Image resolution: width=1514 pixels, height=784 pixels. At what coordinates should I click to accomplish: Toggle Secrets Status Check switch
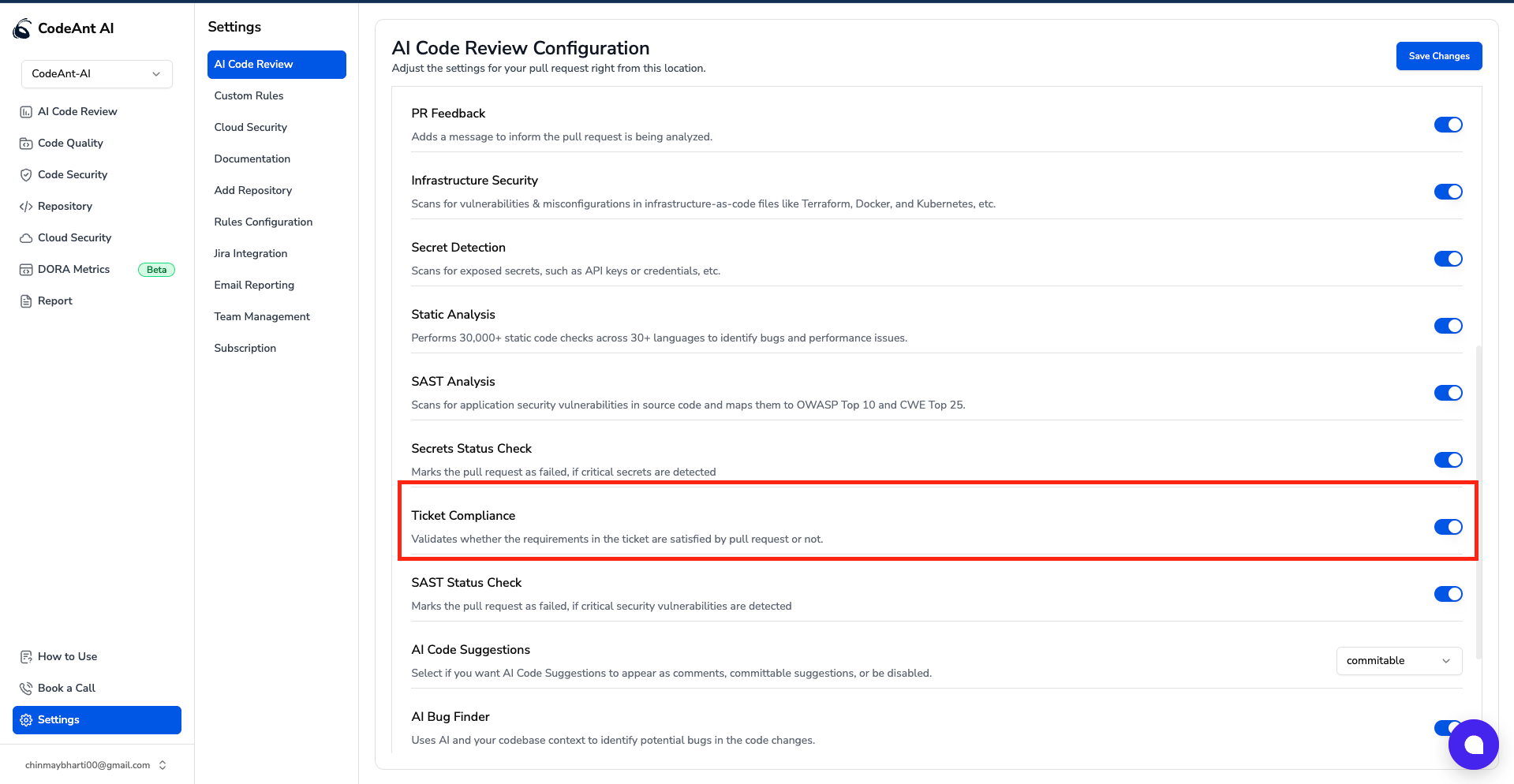[1448, 460]
